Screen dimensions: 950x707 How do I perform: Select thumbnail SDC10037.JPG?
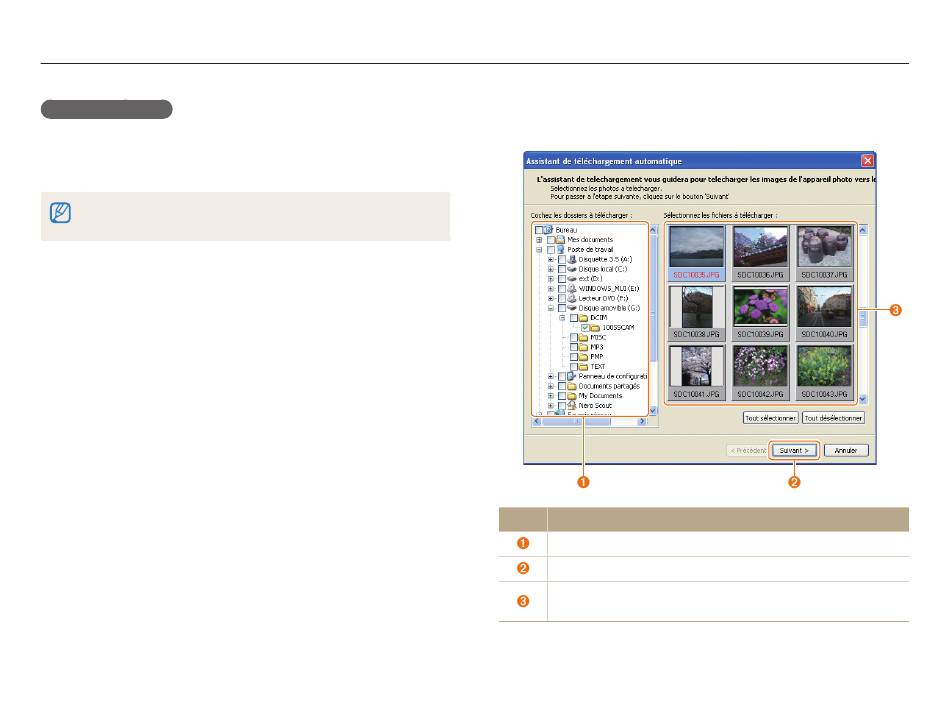(824, 253)
